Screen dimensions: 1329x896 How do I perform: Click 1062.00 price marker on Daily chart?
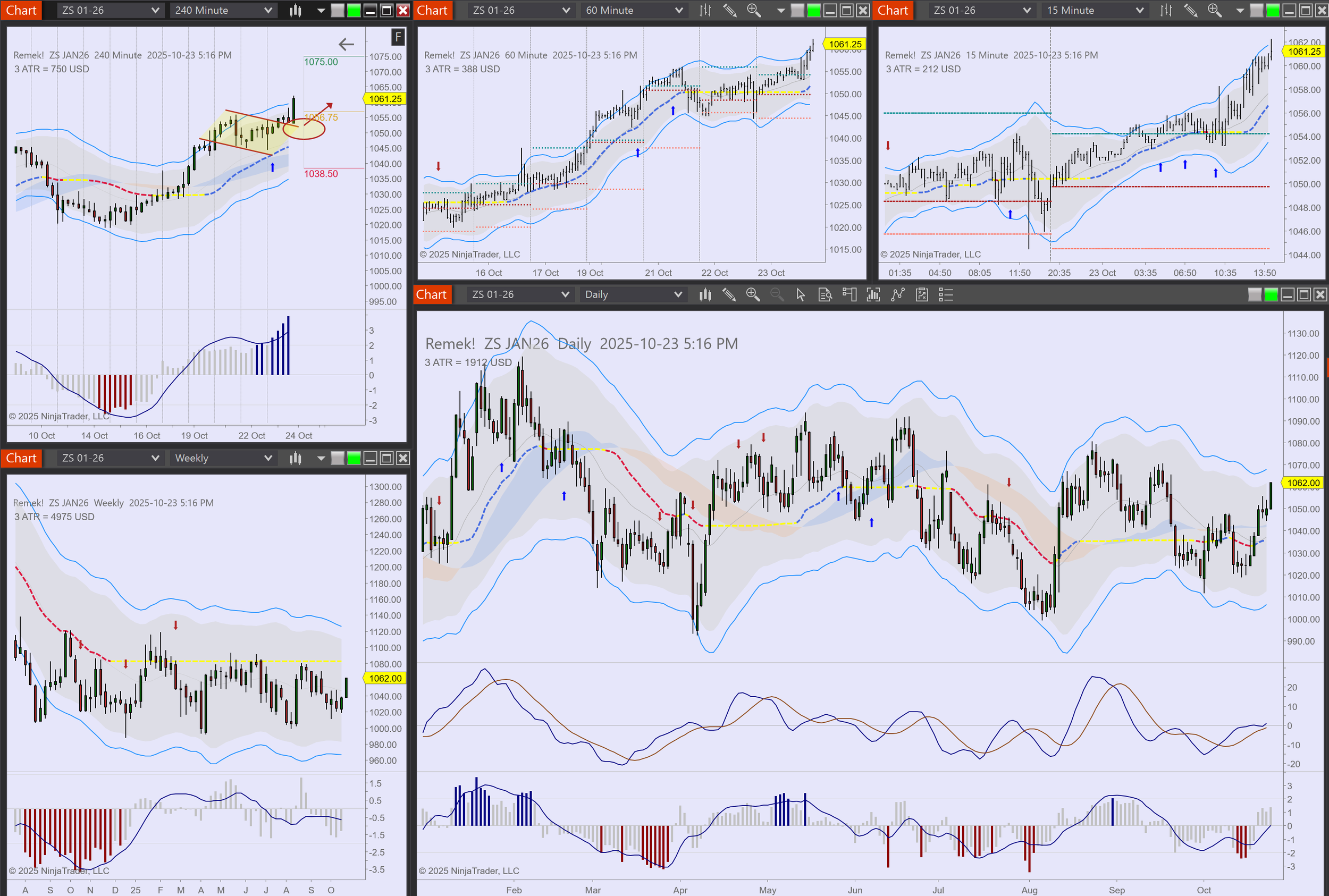click(x=1303, y=483)
